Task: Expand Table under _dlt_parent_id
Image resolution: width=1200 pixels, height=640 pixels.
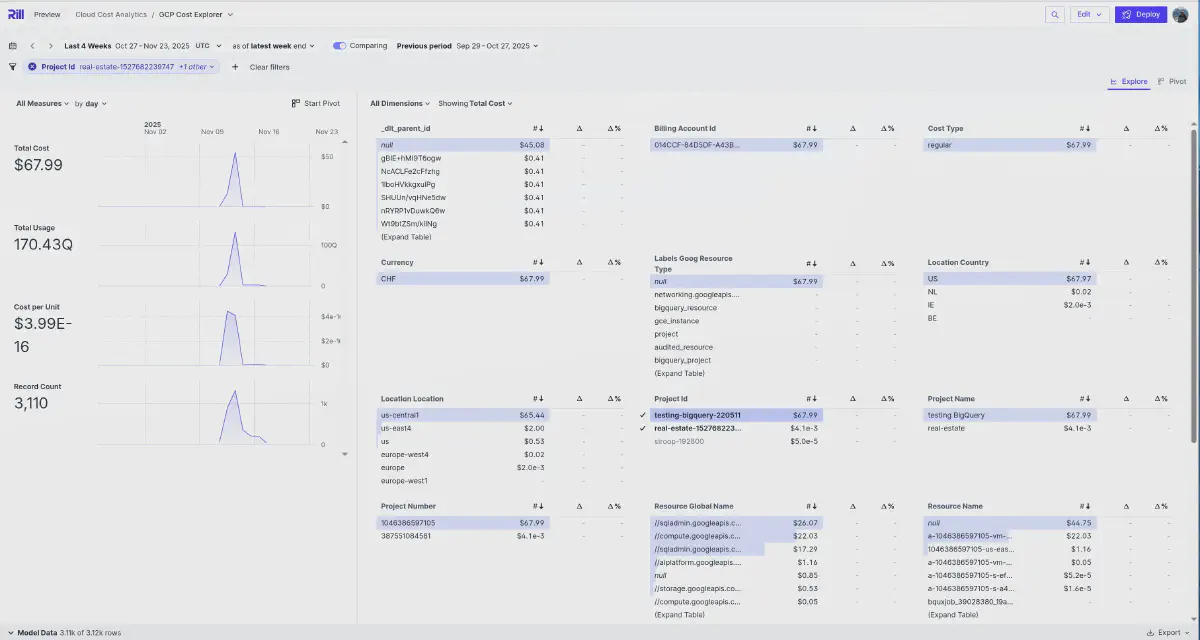Action: tap(406, 237)
